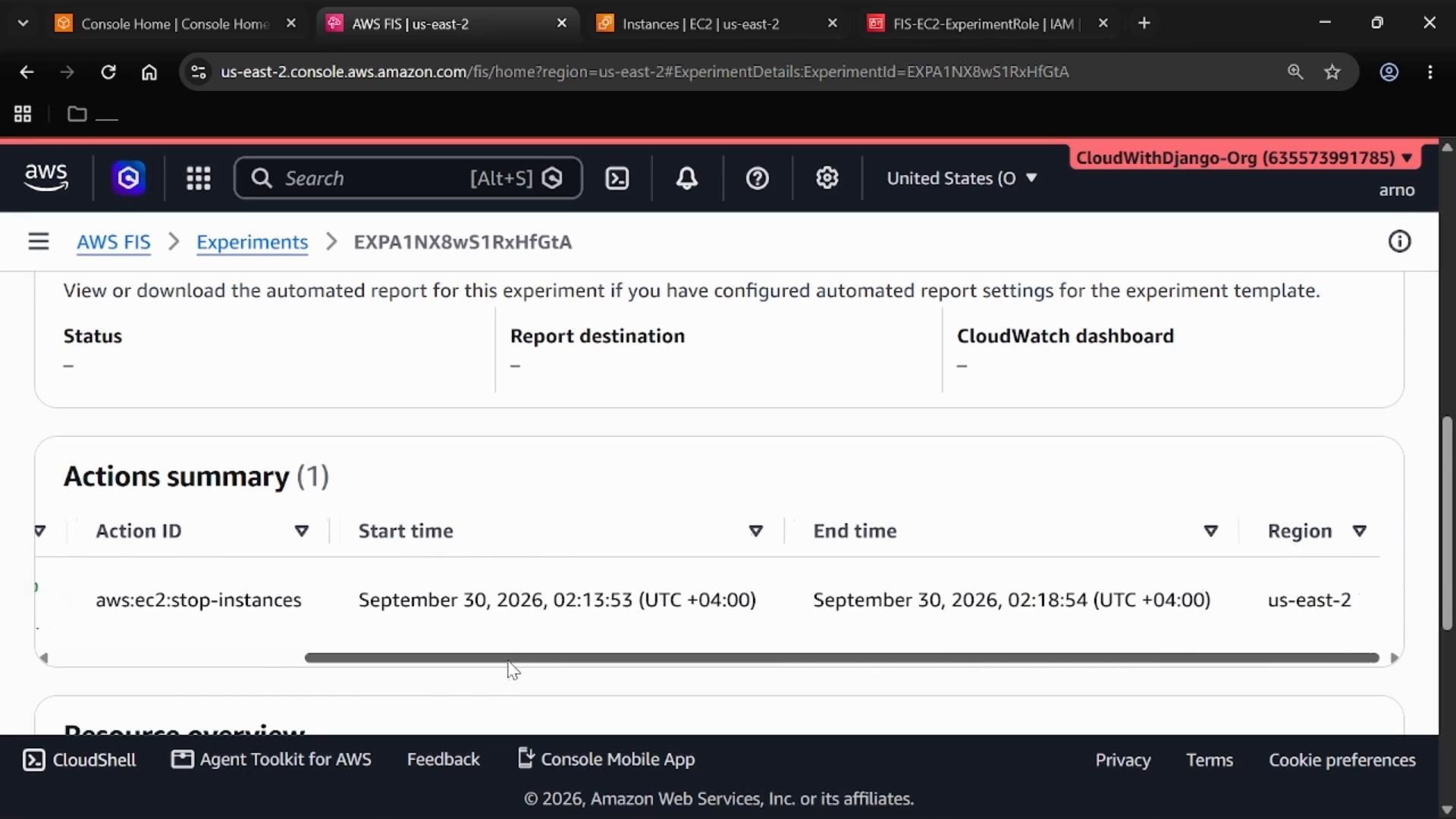1456x819 pixels.
Task: Bookmark this page with the star
Action: pos(1332,72)
